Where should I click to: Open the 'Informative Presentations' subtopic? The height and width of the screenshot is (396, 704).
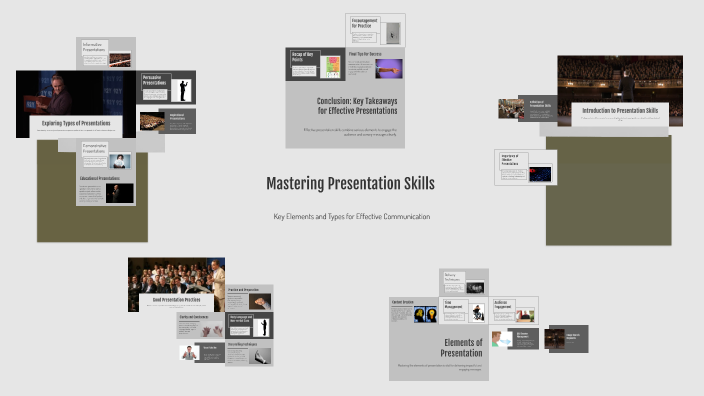[106, 53]
